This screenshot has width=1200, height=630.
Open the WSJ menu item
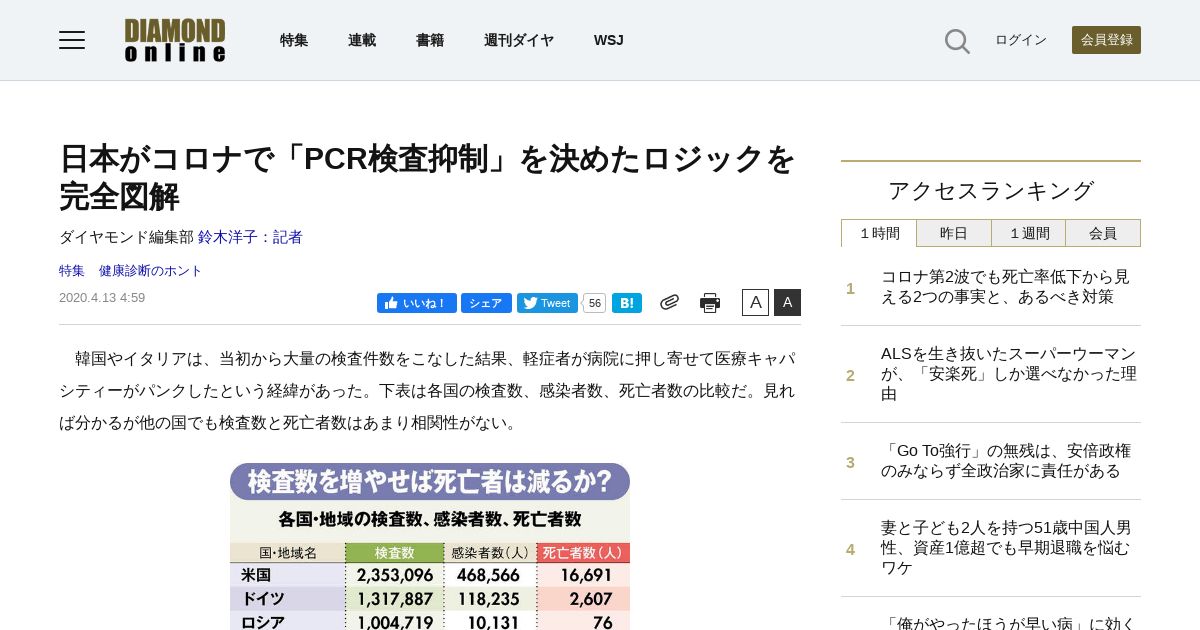tap(608, 40)
